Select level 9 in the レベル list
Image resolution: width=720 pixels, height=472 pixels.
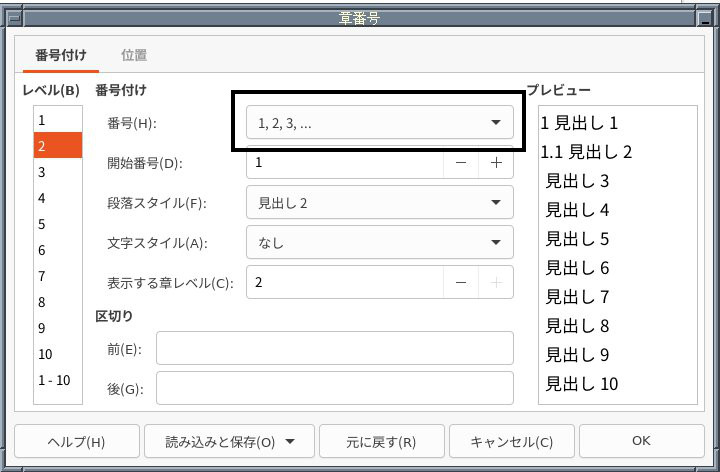(58, 328)
